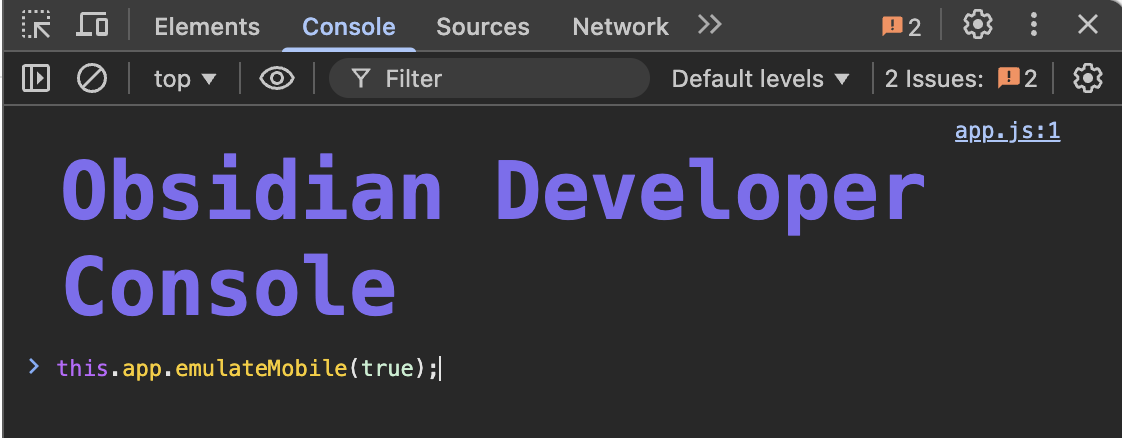Create a live expression with eye icon
1122x438 pixels.
(x=277, y=78)
